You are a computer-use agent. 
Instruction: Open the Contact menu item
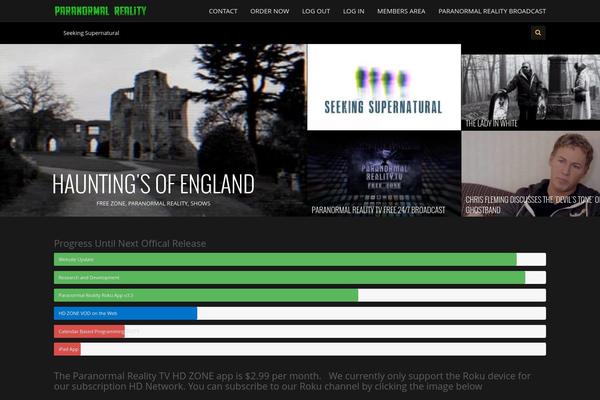(x=223, y=11)
